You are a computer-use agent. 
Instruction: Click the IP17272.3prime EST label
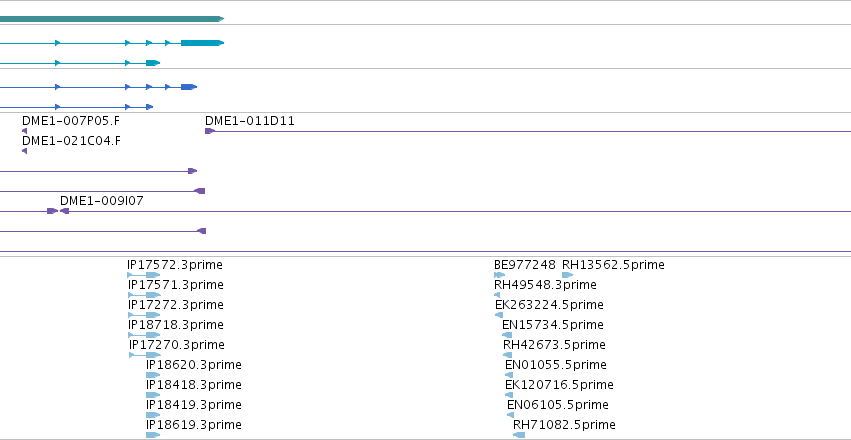175,305
